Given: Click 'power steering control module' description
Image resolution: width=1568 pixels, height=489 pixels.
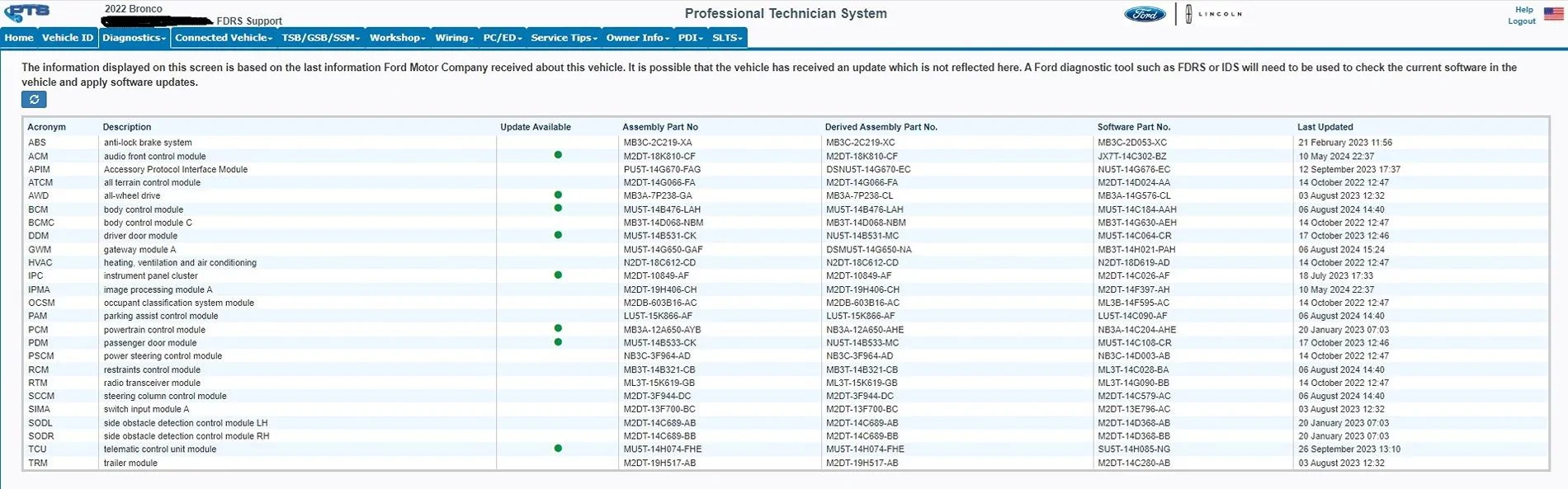Looking at the screenshot, I should (x=163, y=355).
